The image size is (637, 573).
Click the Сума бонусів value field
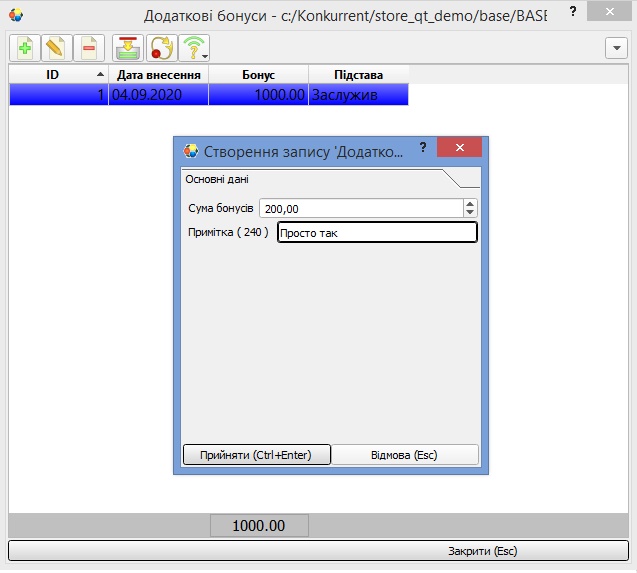tap(360, 208)
